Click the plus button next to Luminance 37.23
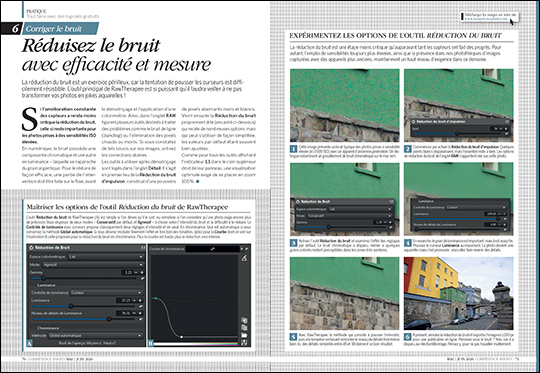 pyautogui.click(x=140, y=300)
